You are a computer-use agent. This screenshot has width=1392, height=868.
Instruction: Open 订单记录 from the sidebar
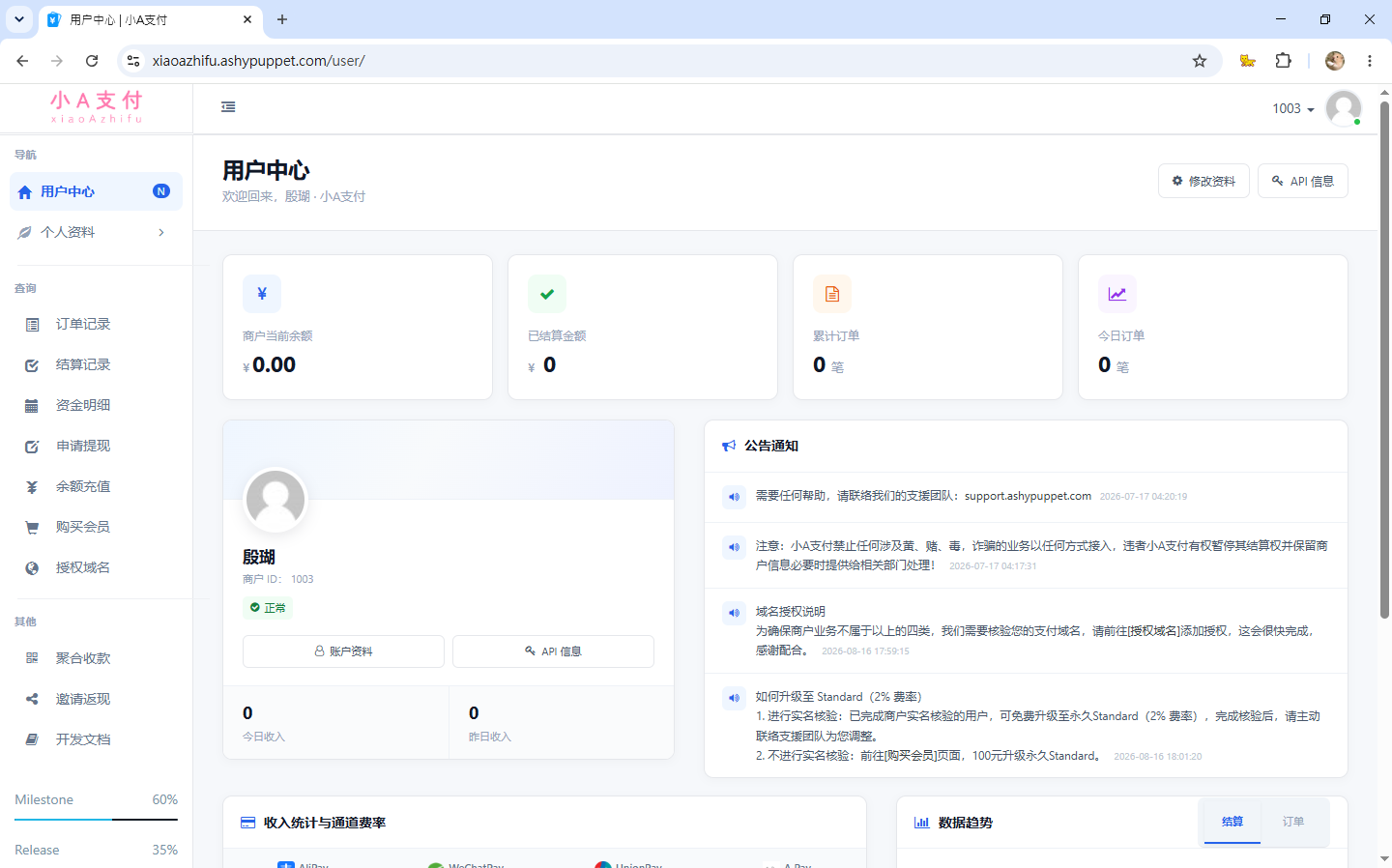pos(83,324)
